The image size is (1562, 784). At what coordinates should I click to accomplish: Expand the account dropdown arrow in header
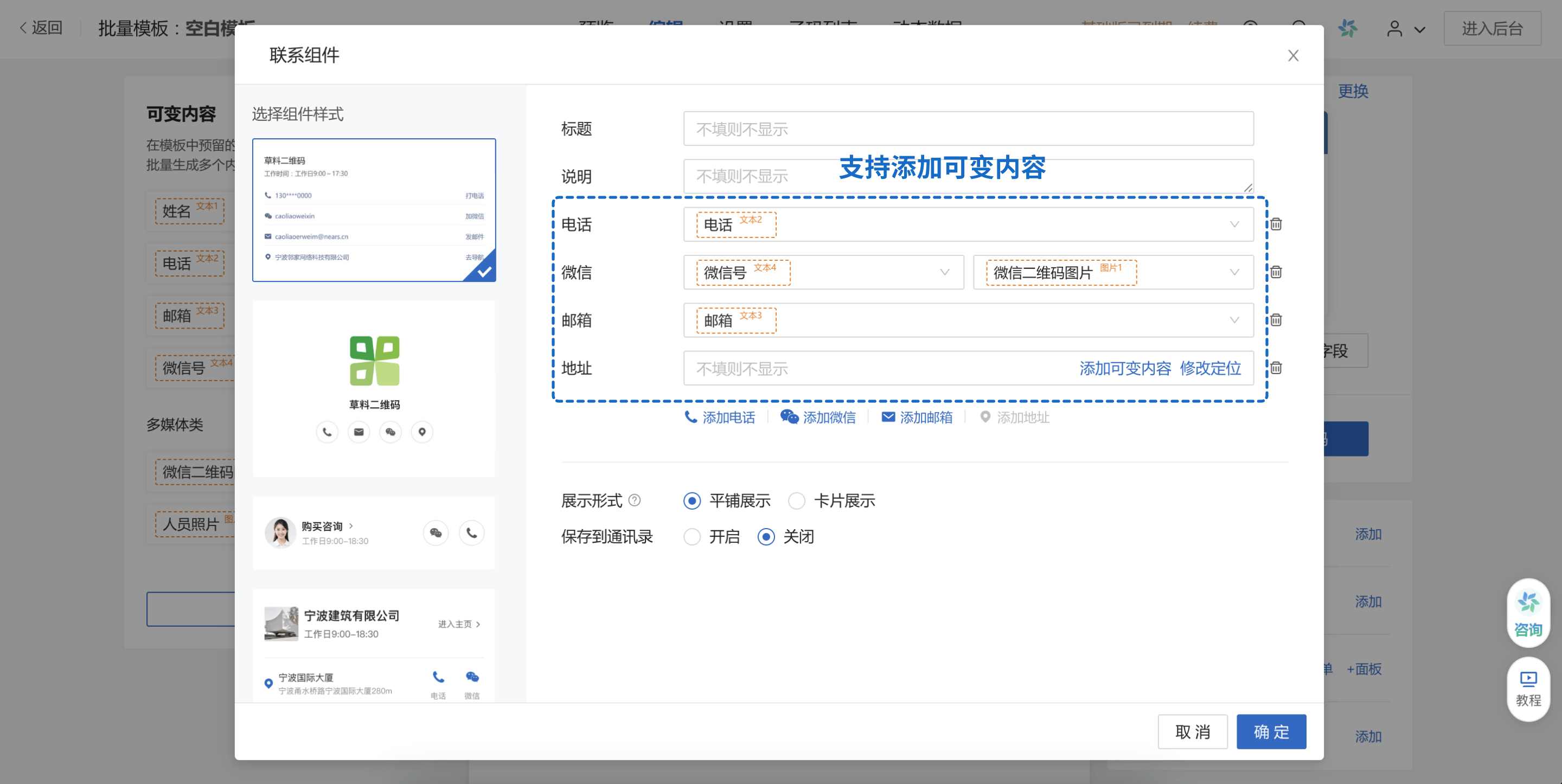[x=1419, y=29]
